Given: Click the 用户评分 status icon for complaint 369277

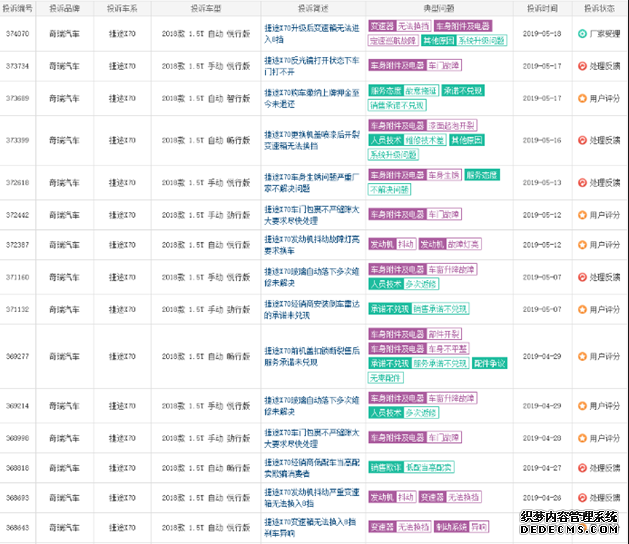Looking at the screenshot, I should [582, 356].
